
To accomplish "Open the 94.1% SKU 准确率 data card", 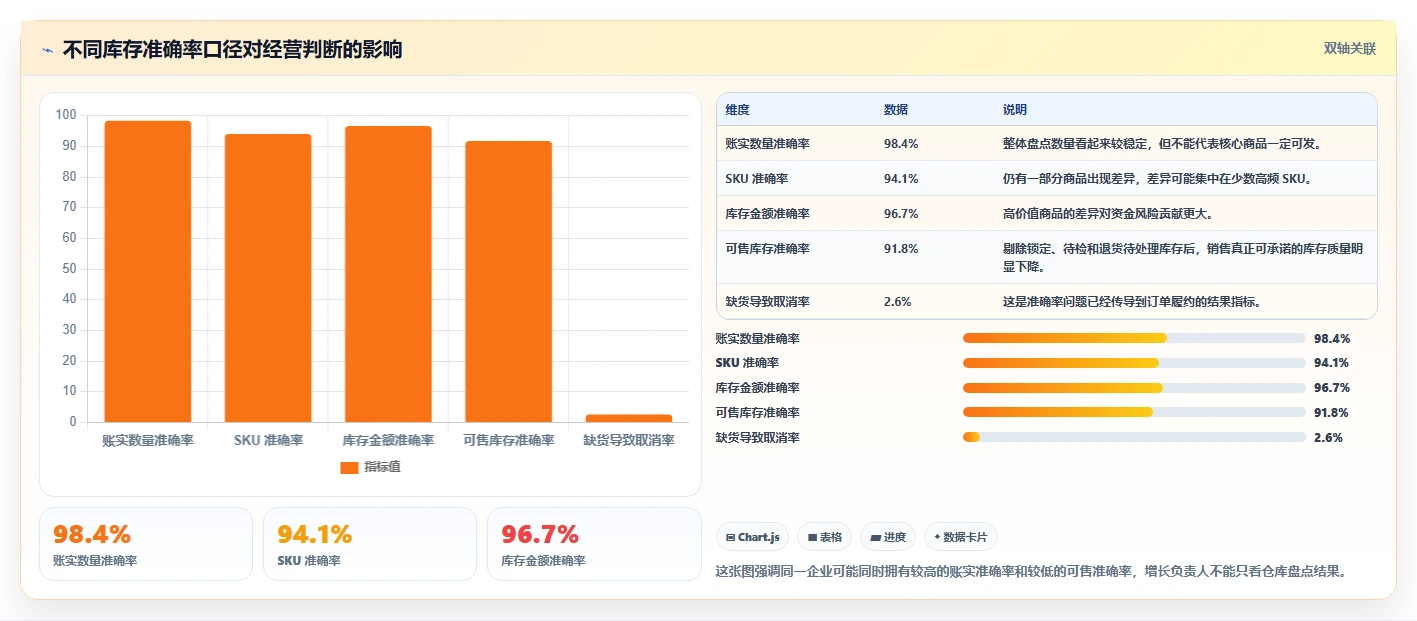I will tap(370, 544).
